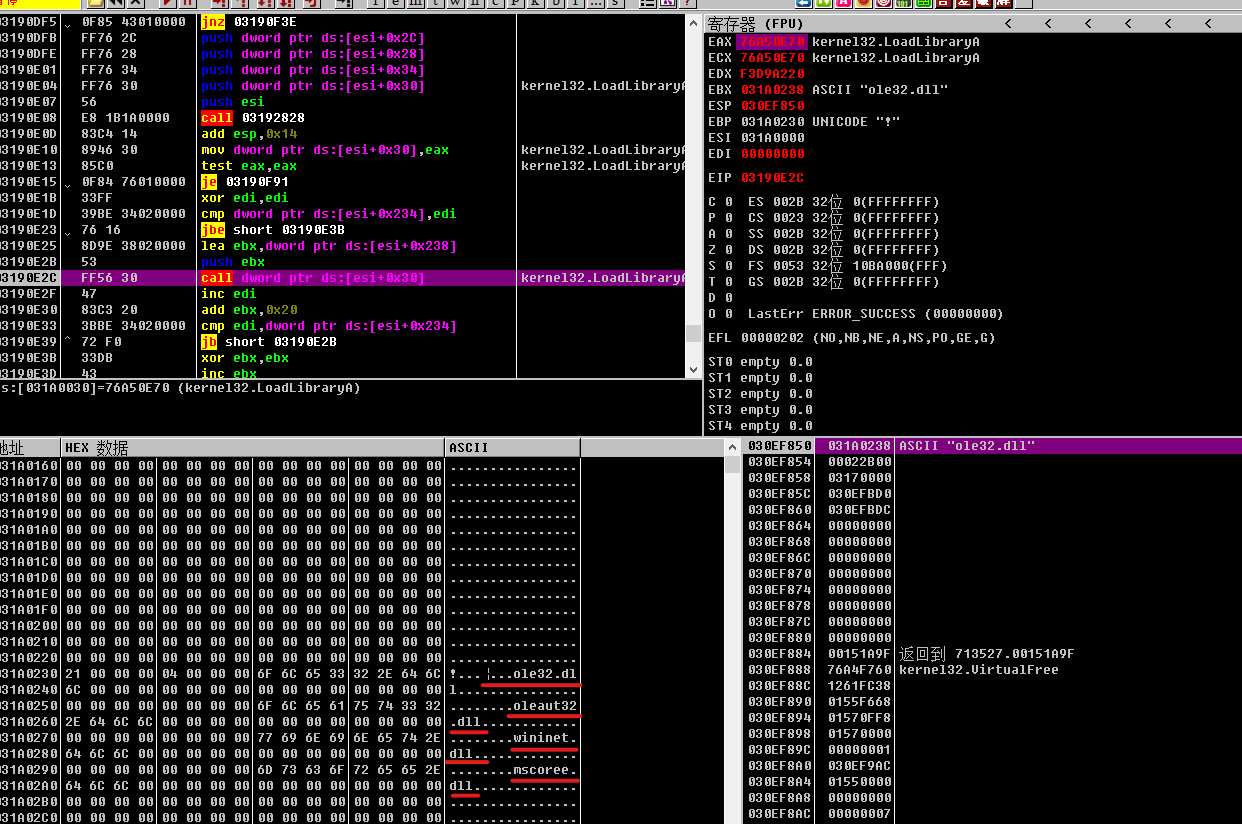Select the A flag value in registers
Viewport: 1242px width, 824px height.
[x=728, y=234]
